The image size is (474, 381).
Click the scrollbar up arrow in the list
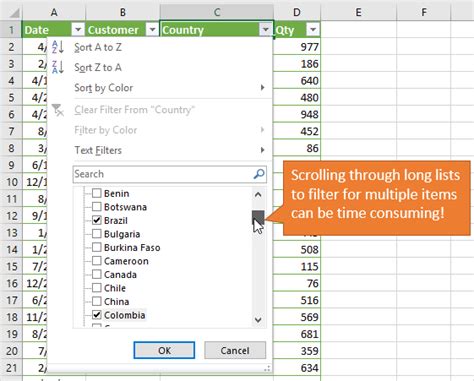258,194
